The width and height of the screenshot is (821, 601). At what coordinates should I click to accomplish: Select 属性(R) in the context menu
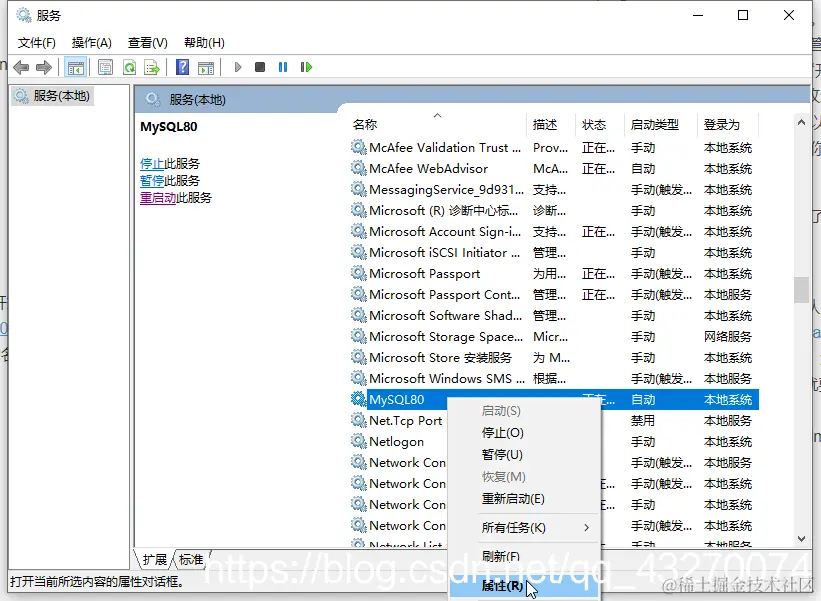(x=524, y=586)
